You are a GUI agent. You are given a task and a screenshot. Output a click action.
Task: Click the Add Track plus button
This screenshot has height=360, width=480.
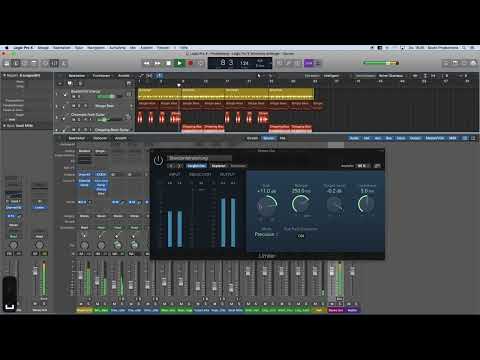pyautogui.click(x=60, y=83)
